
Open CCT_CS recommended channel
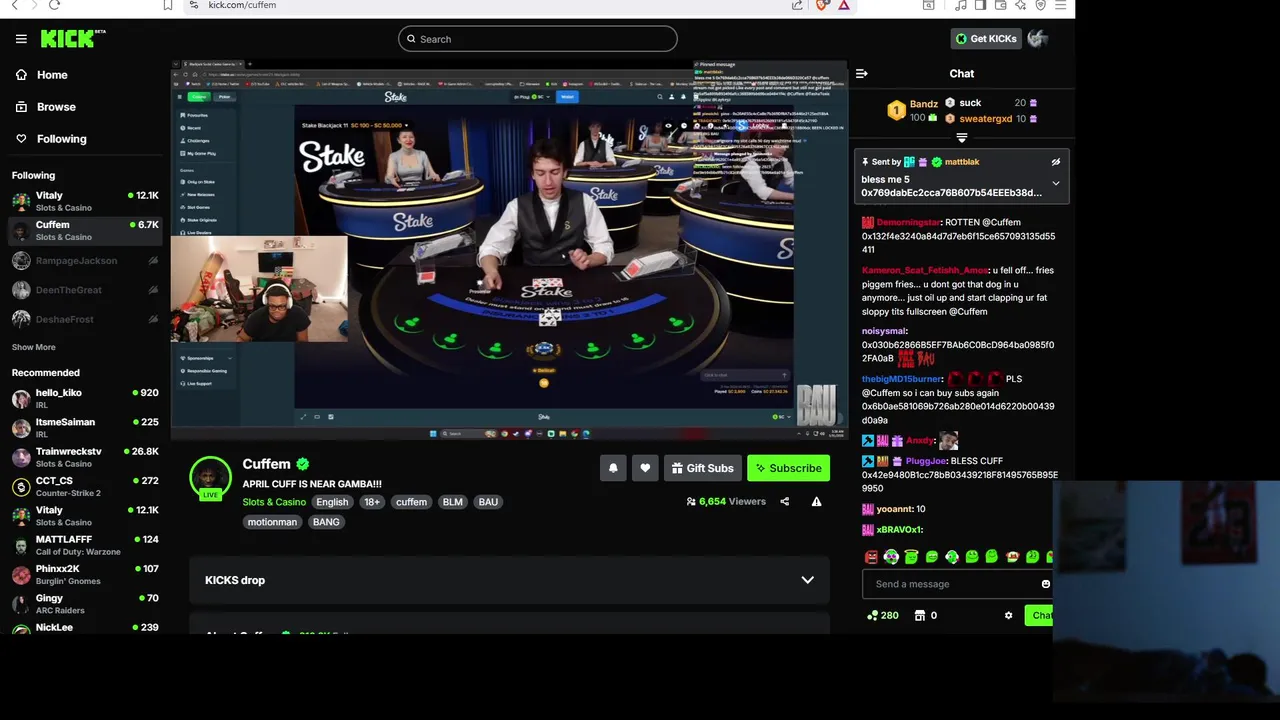click(85, 486)
